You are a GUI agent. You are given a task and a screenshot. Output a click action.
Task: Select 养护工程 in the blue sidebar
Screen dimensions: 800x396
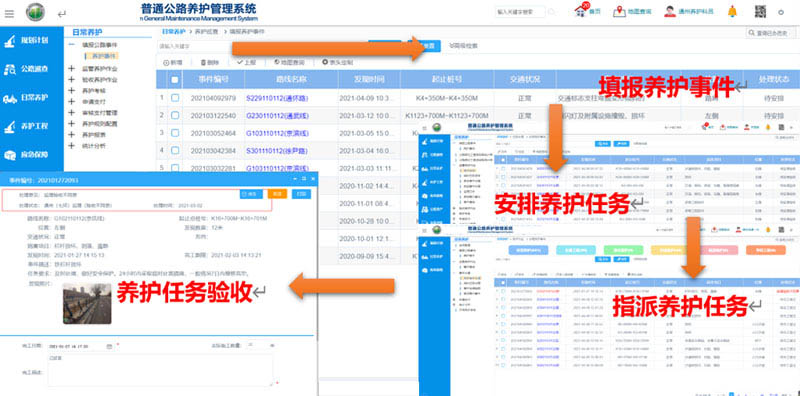click(32, 127)
